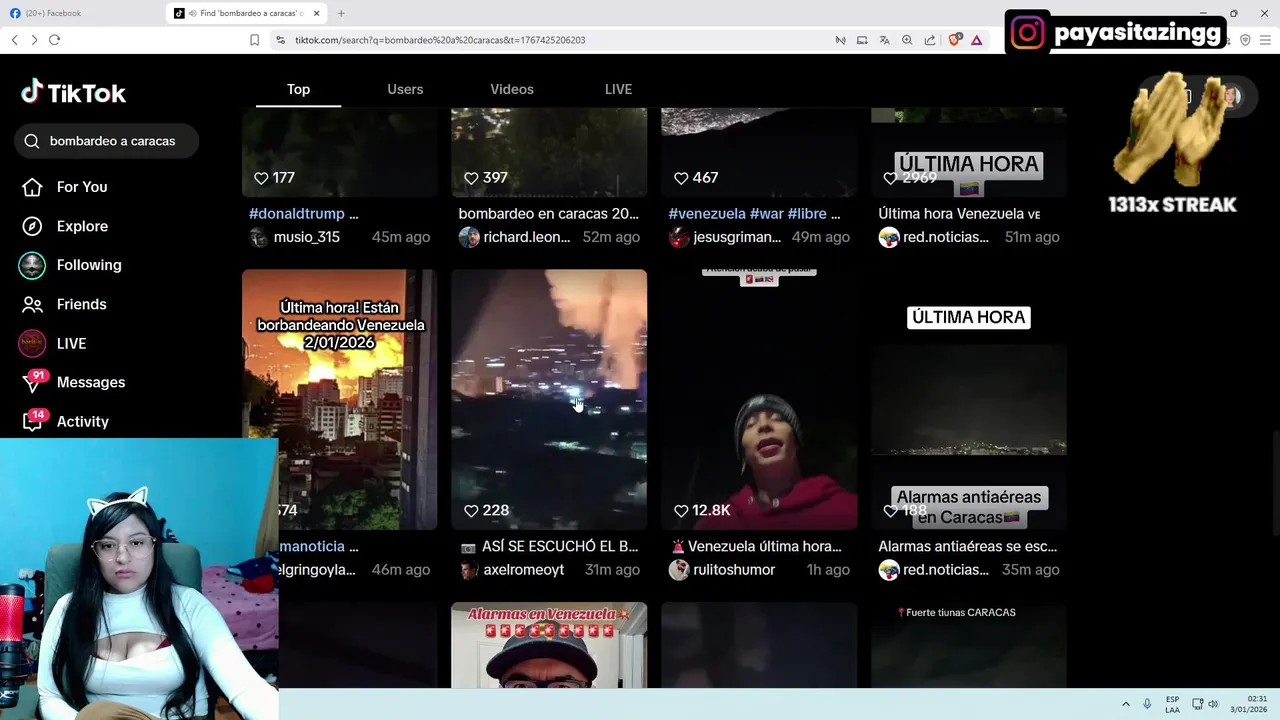The image size is (1280, 720).
Task: Click caption 'bombardeo en caracas 20...'
Action: (549, 214)
